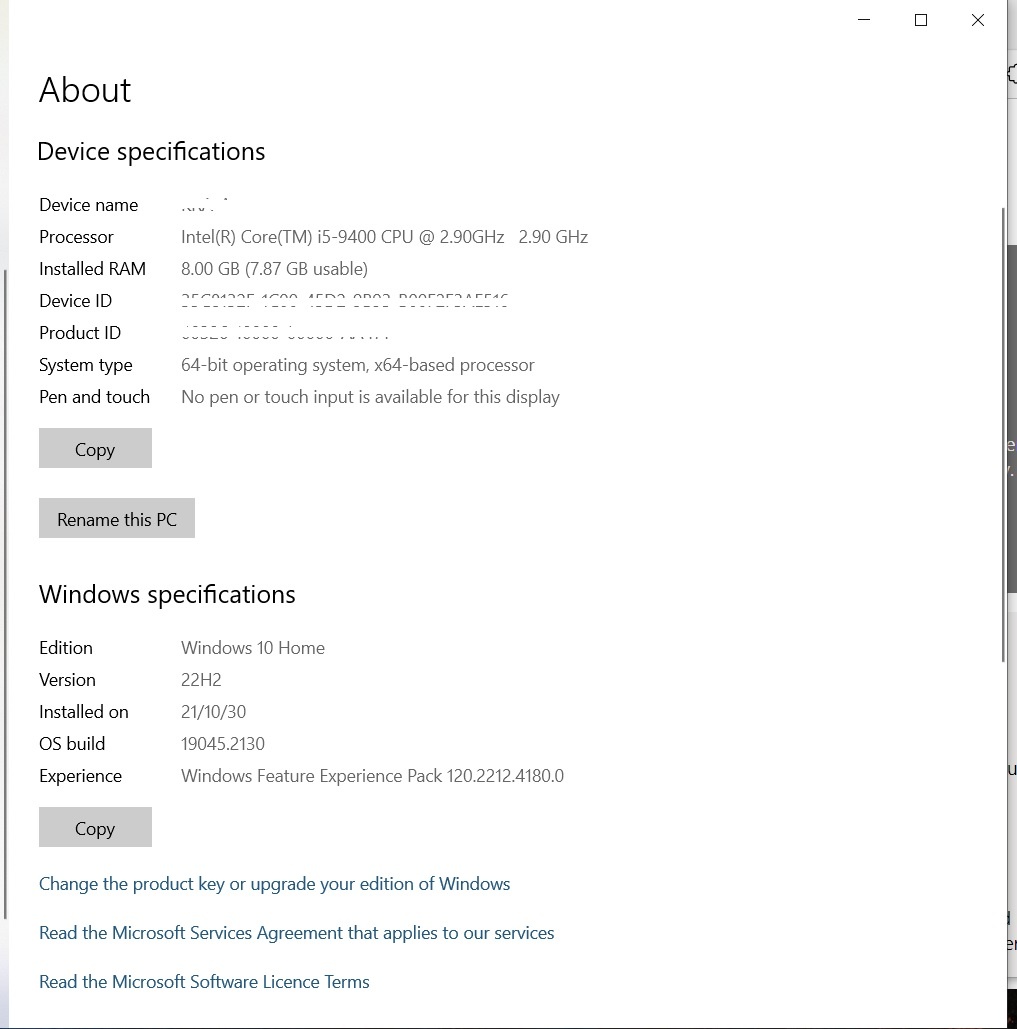The image size is (1017, 1029).
Task: Open Change the product key or upgrade link
Action: click(x=274, y=884)
